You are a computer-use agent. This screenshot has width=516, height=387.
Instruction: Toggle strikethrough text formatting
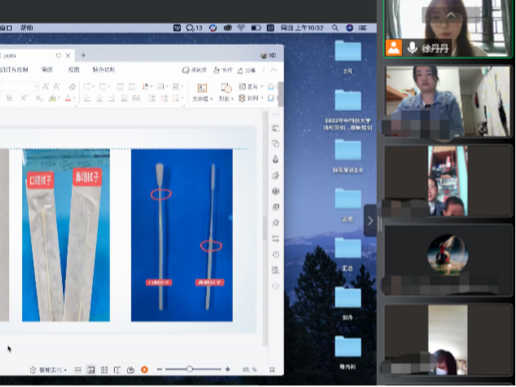[10, 98]
